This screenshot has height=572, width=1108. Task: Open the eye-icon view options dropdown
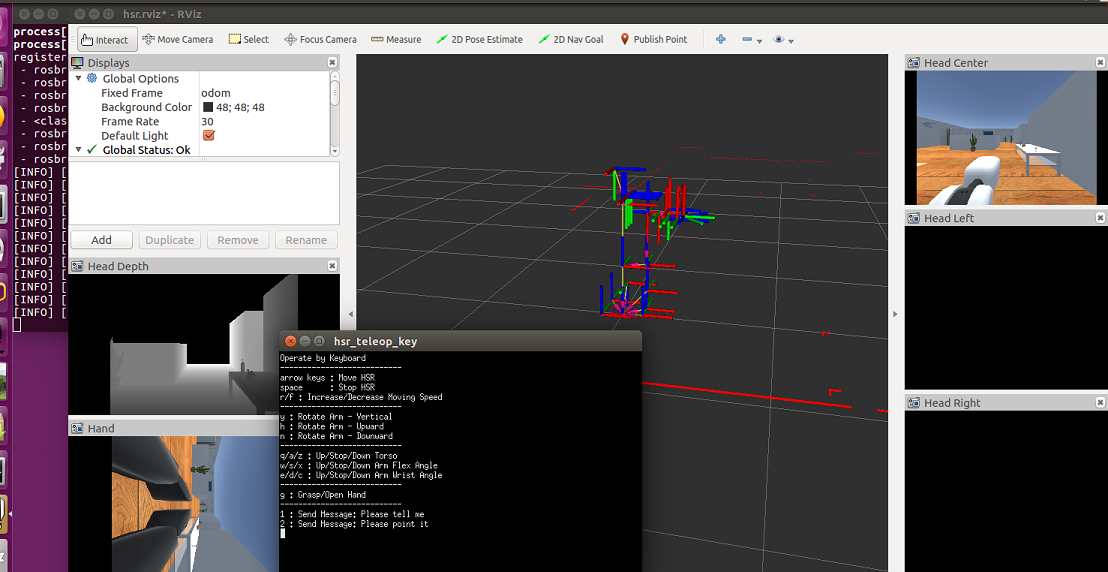tap(783, 40)
